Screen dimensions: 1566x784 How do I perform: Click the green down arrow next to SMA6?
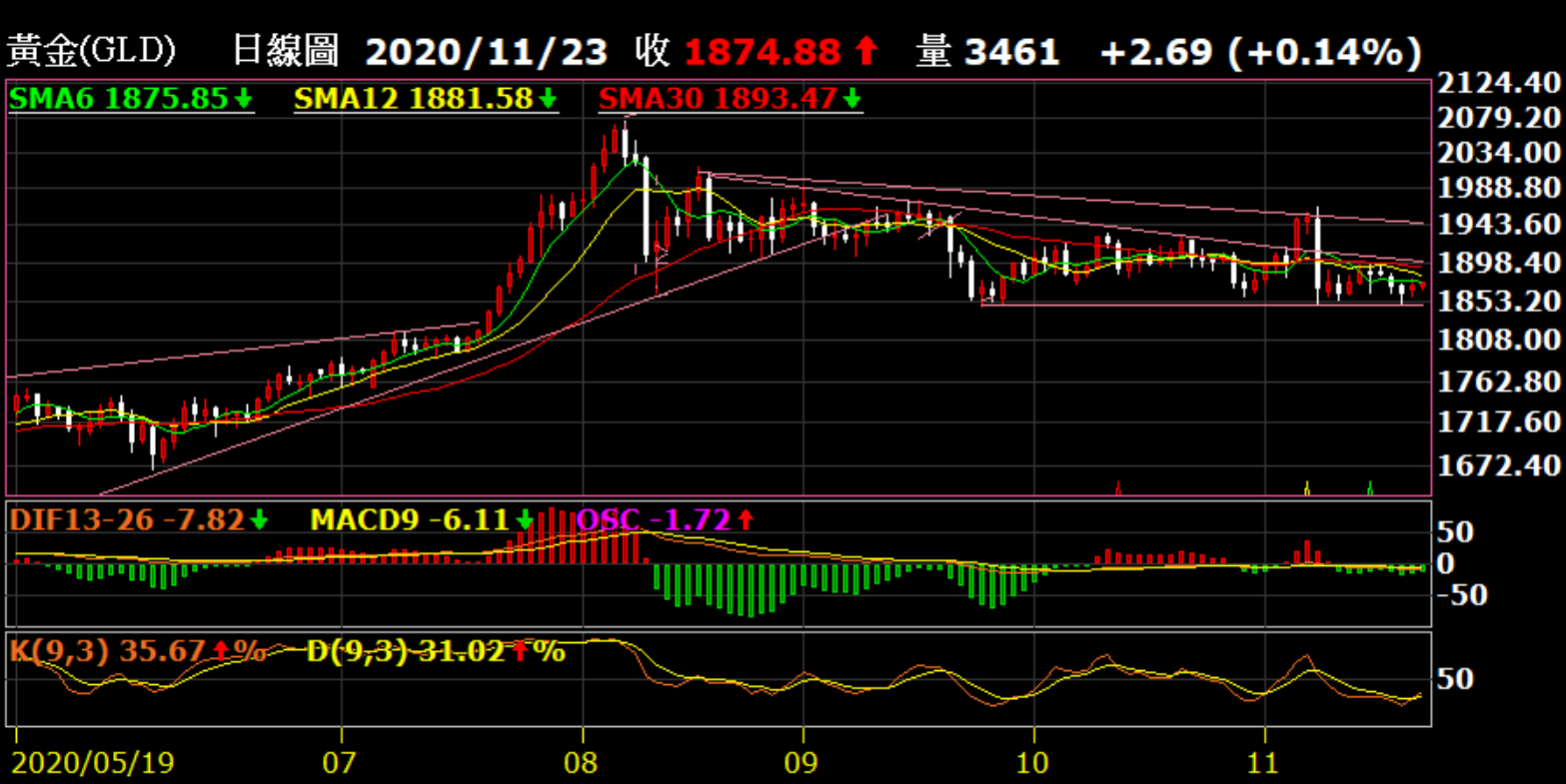click(244, 99)
